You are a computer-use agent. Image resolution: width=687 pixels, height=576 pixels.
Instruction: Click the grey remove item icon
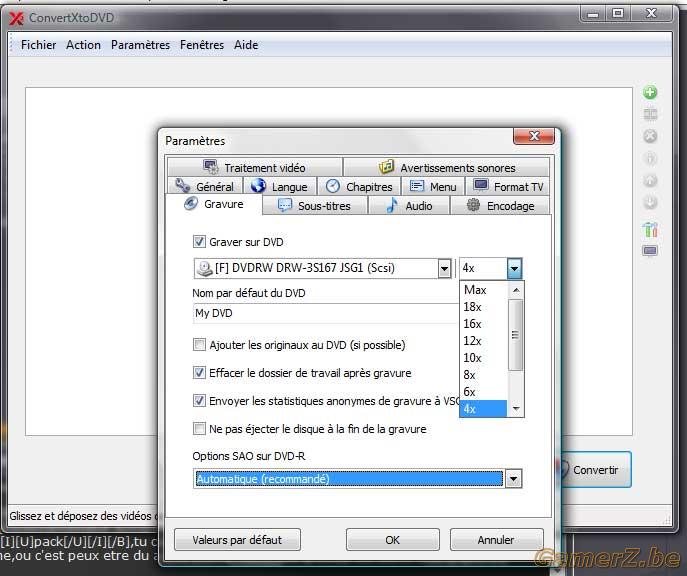[650, 136]
